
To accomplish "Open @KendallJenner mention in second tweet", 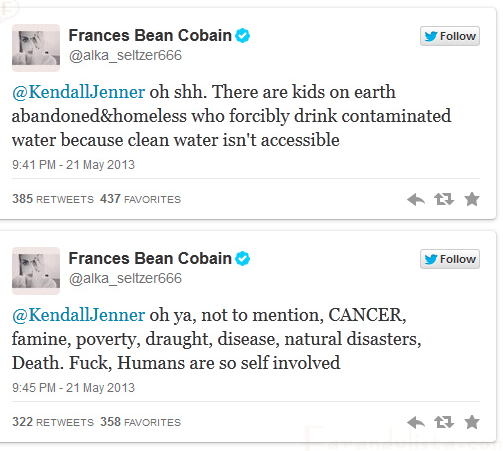I will [x=78, y=315].
